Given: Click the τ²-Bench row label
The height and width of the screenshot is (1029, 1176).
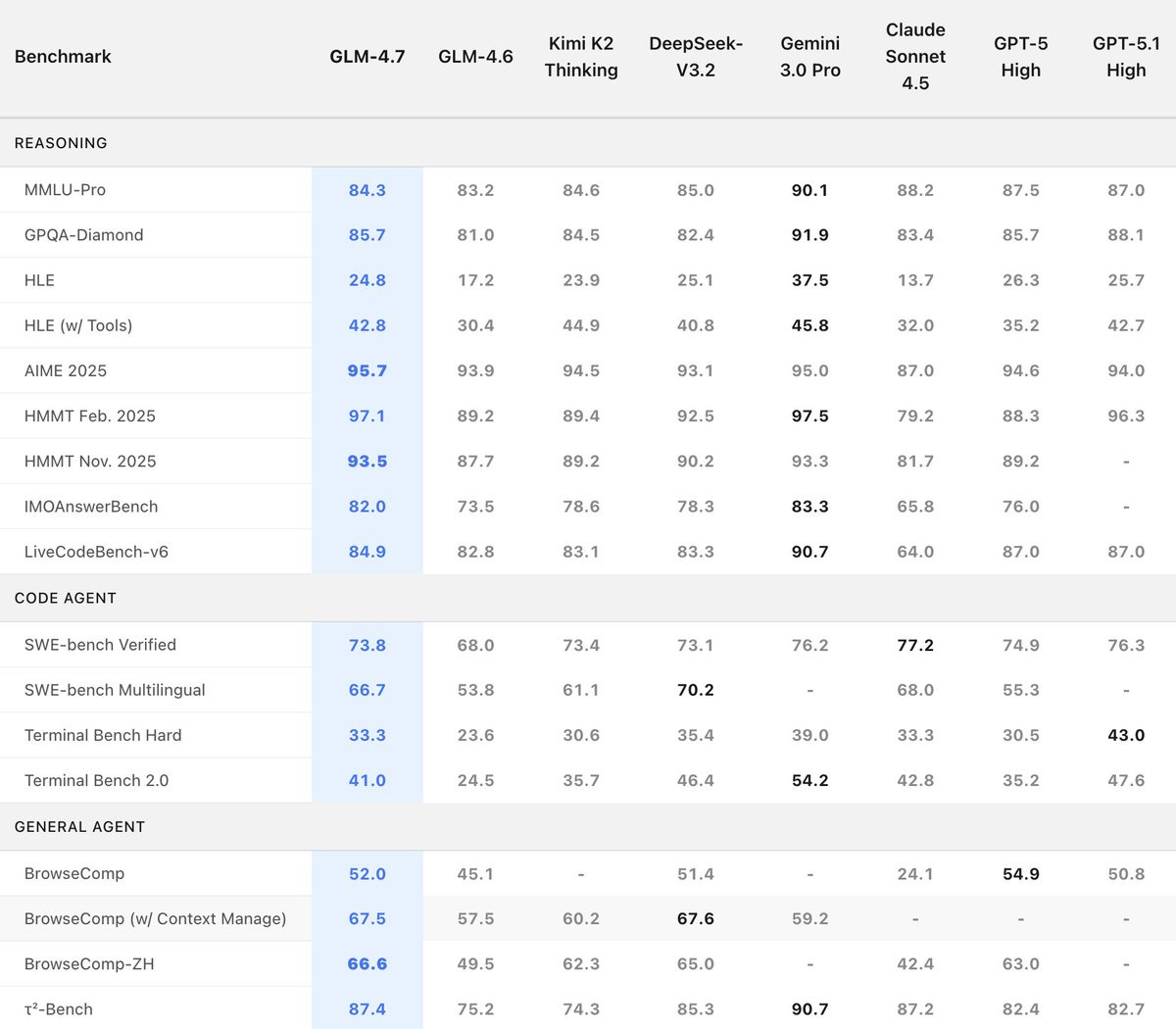Looking at the screenshot, I should (x=59, y=1008).
